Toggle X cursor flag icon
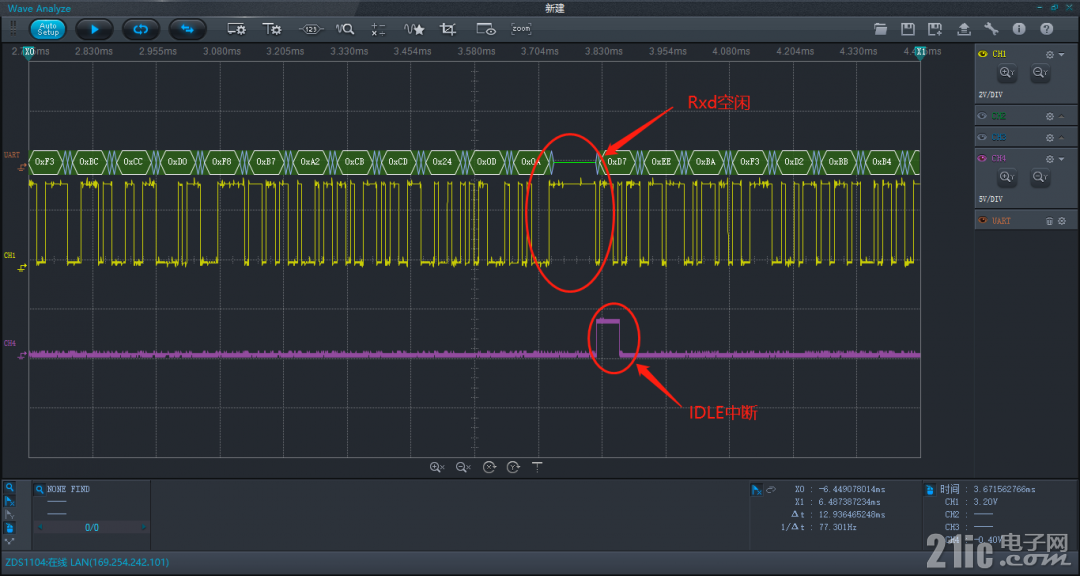 (x=10, y=501)
